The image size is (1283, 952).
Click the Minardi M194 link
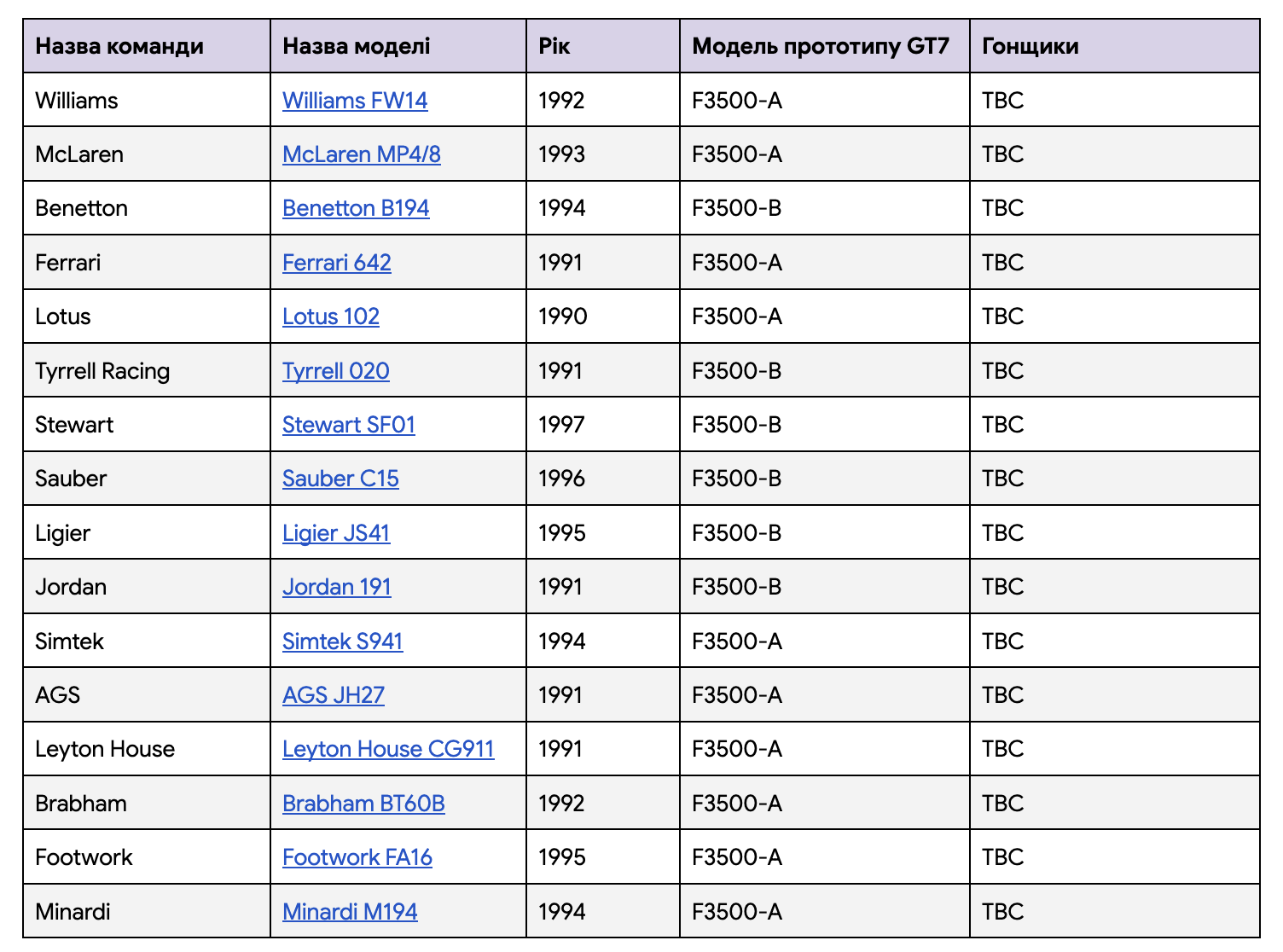[350, 912]
